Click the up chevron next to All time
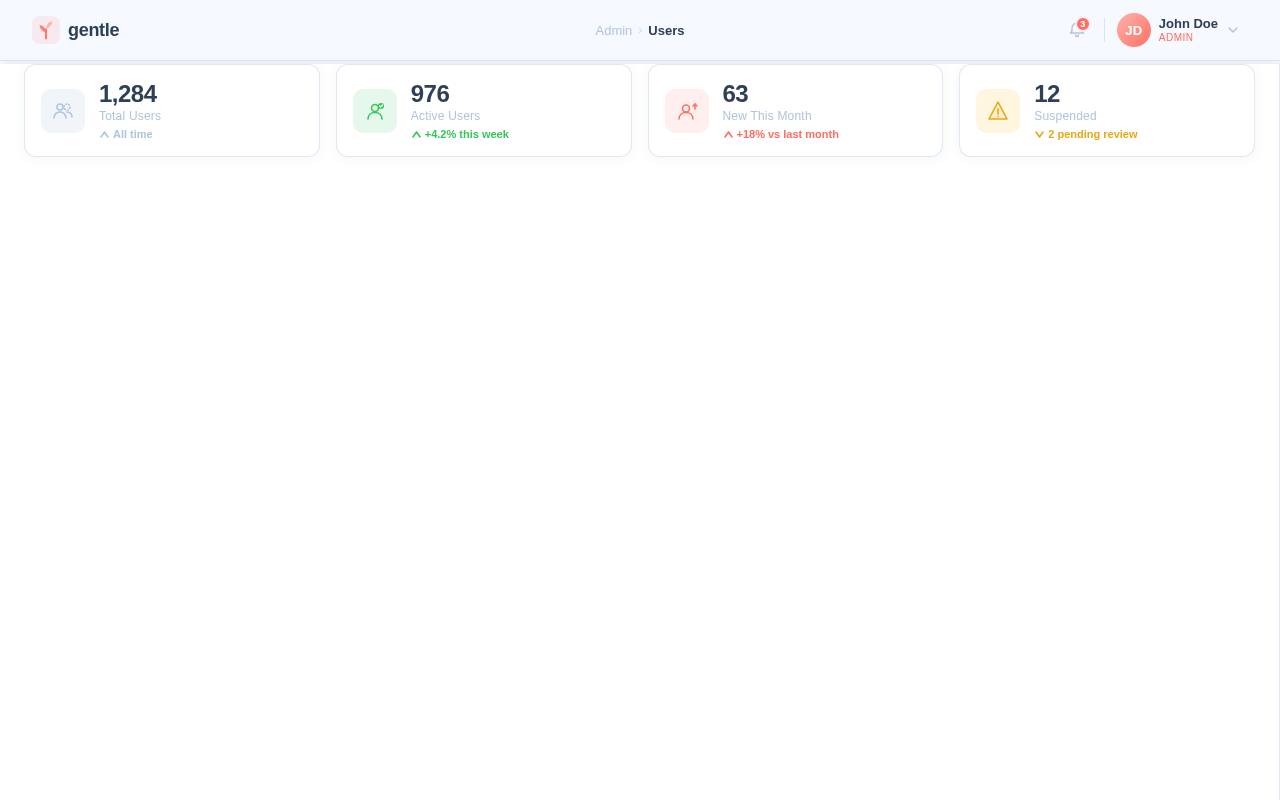Image resolution: width=1280 pixels, height=800 pixels. tap(104, 134)
